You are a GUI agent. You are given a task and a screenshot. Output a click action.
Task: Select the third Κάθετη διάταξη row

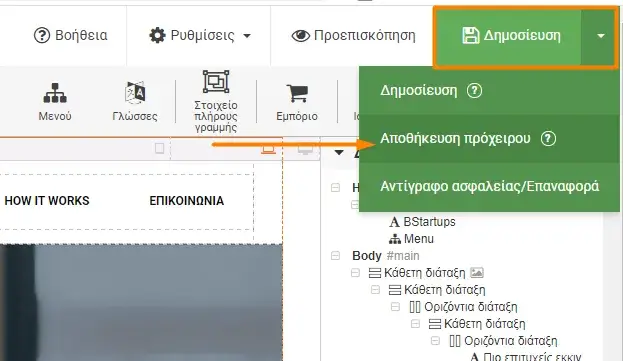tap(477, 324)
